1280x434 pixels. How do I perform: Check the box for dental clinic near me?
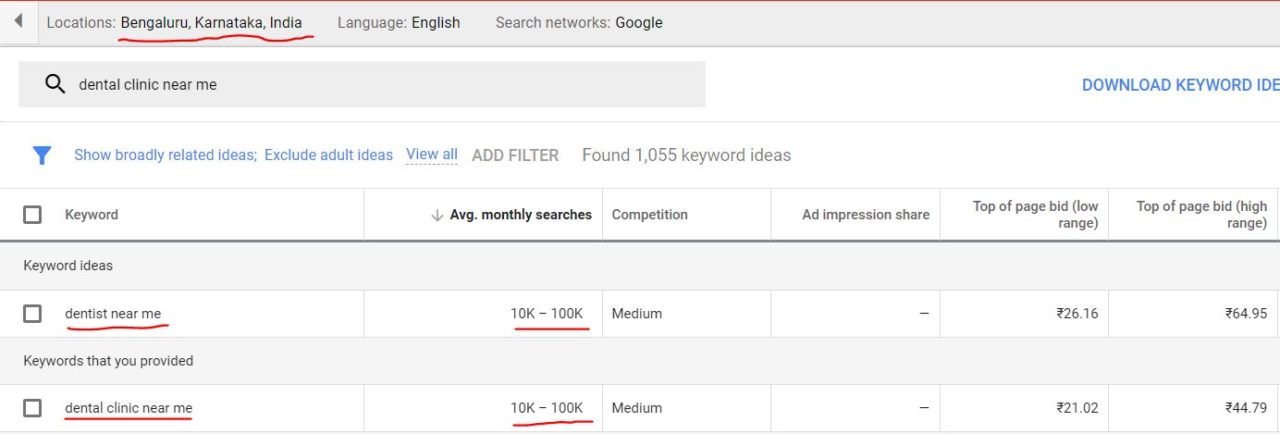pos(33,408)
